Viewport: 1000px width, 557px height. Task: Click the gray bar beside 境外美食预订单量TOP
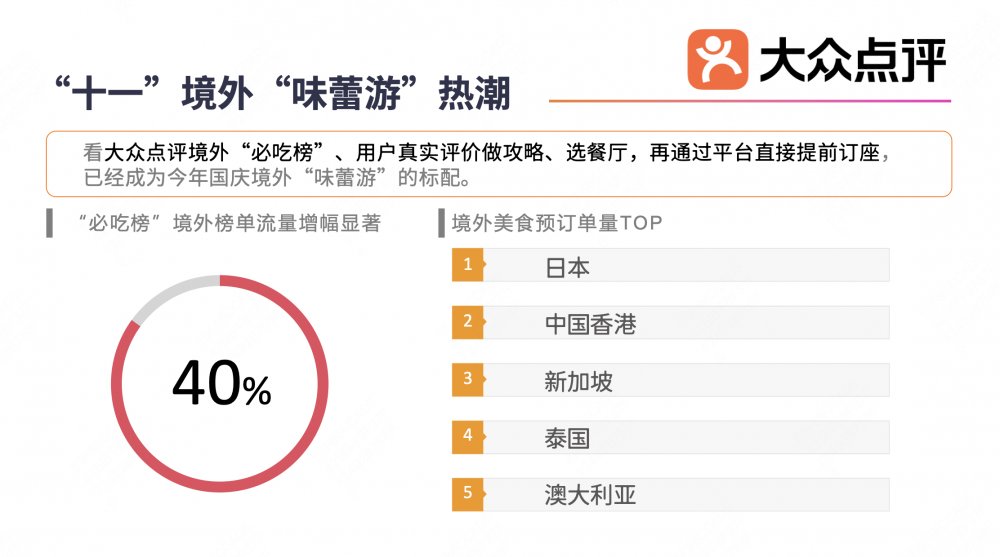click(x=441, y=223)
